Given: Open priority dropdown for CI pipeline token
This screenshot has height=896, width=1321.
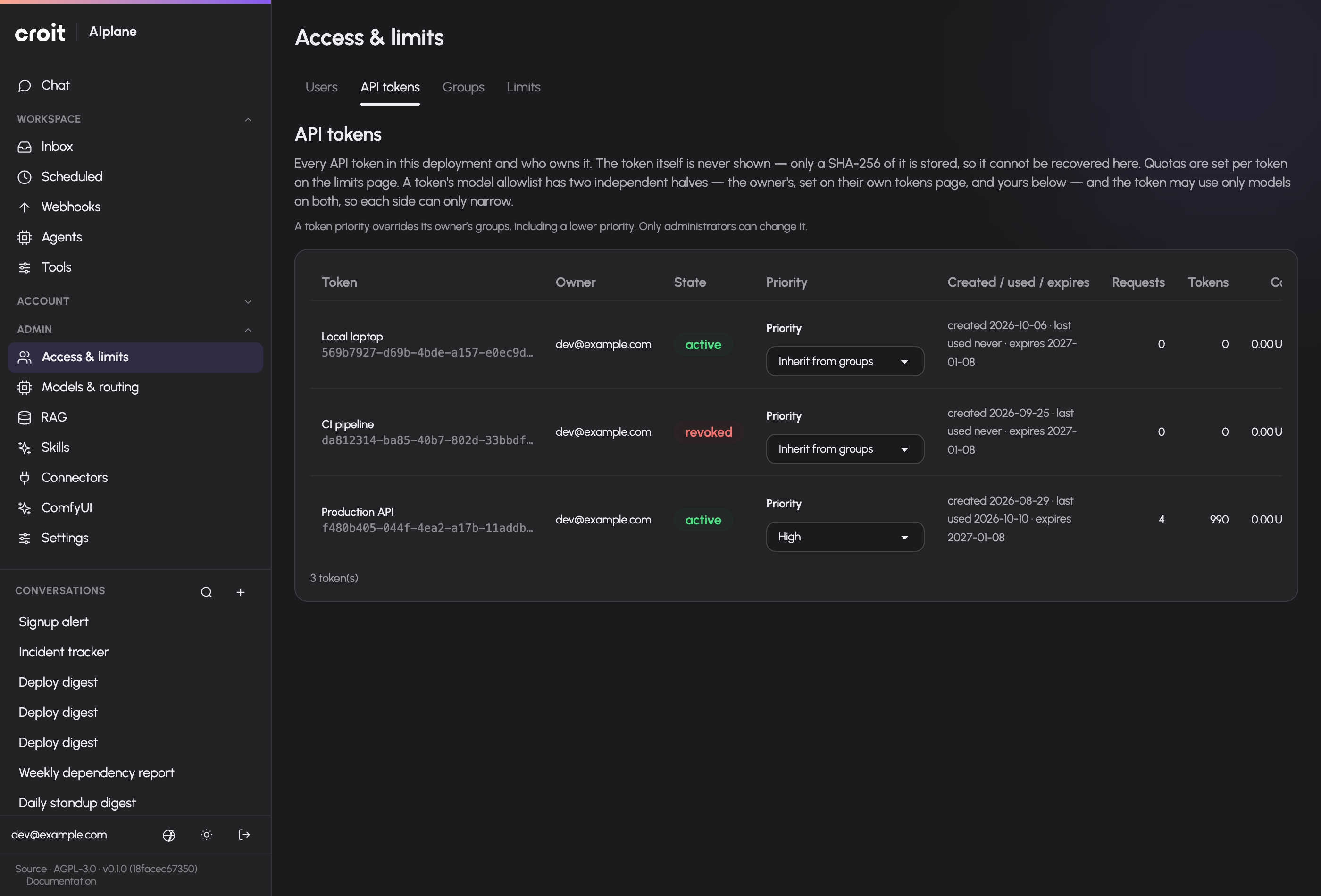Looking at the screenshot, I should (844, 449).
